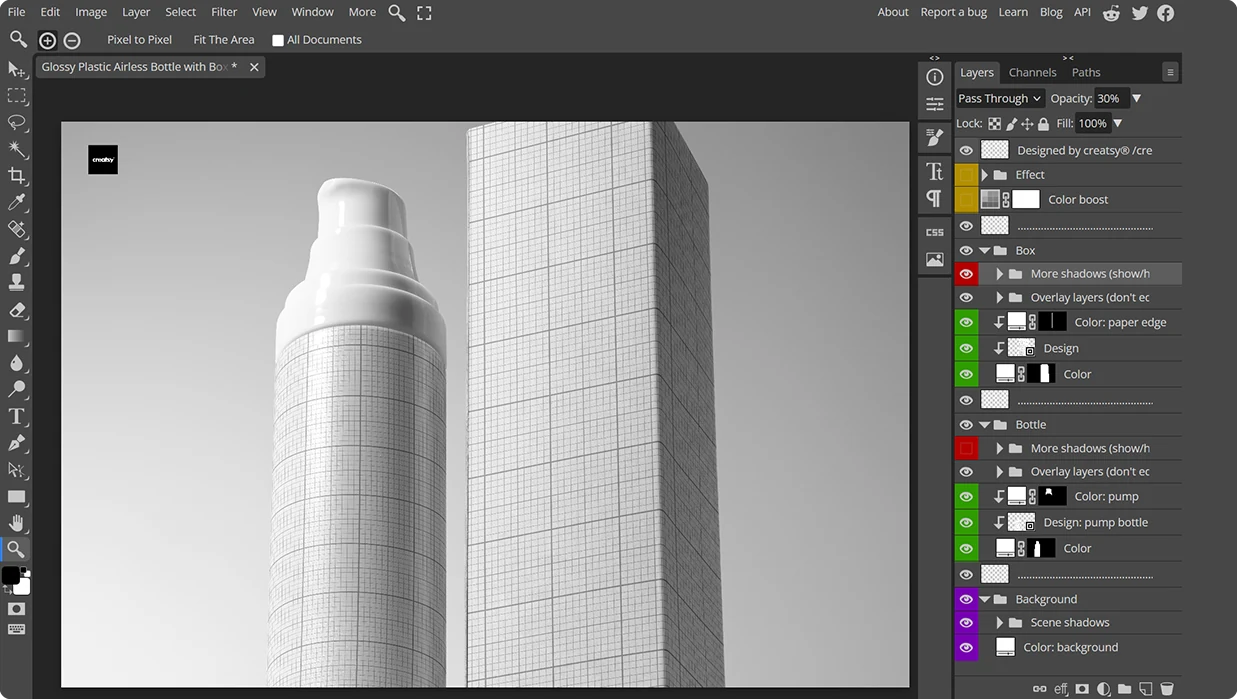
Task: Toggle visibility of Scene shadows folder
Action: pos(966,623)
